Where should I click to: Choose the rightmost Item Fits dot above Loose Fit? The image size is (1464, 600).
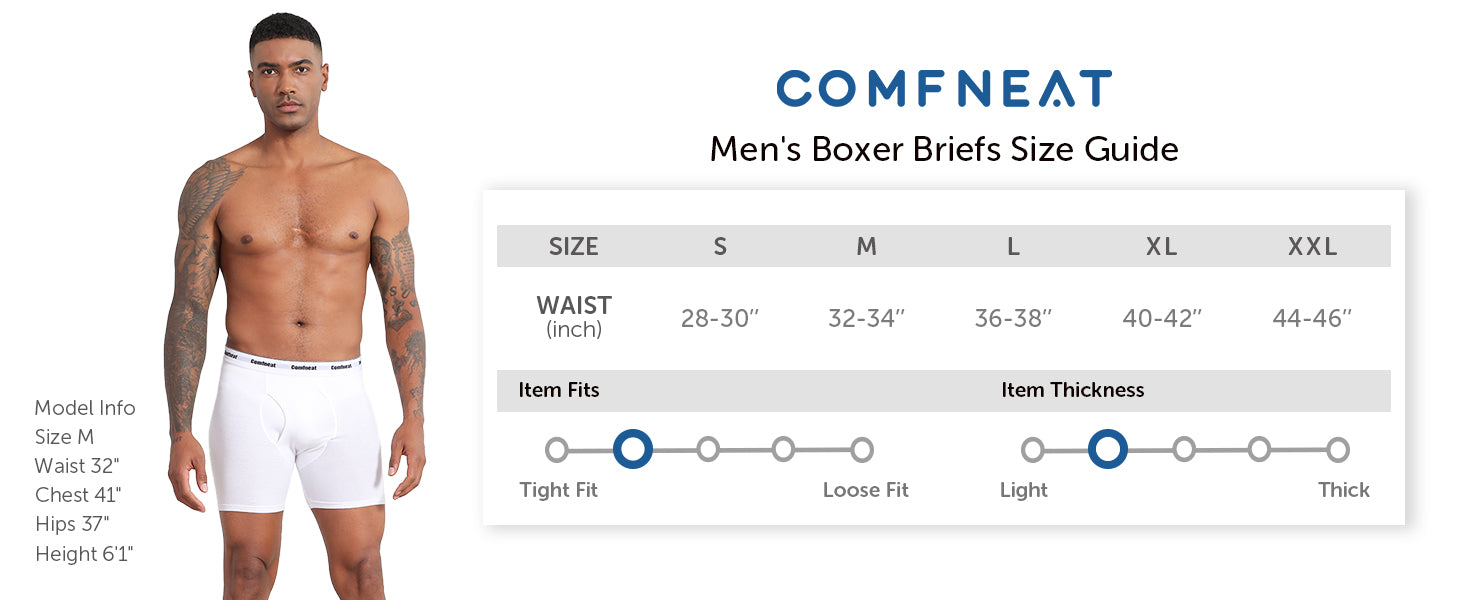(x=862, y=450)
